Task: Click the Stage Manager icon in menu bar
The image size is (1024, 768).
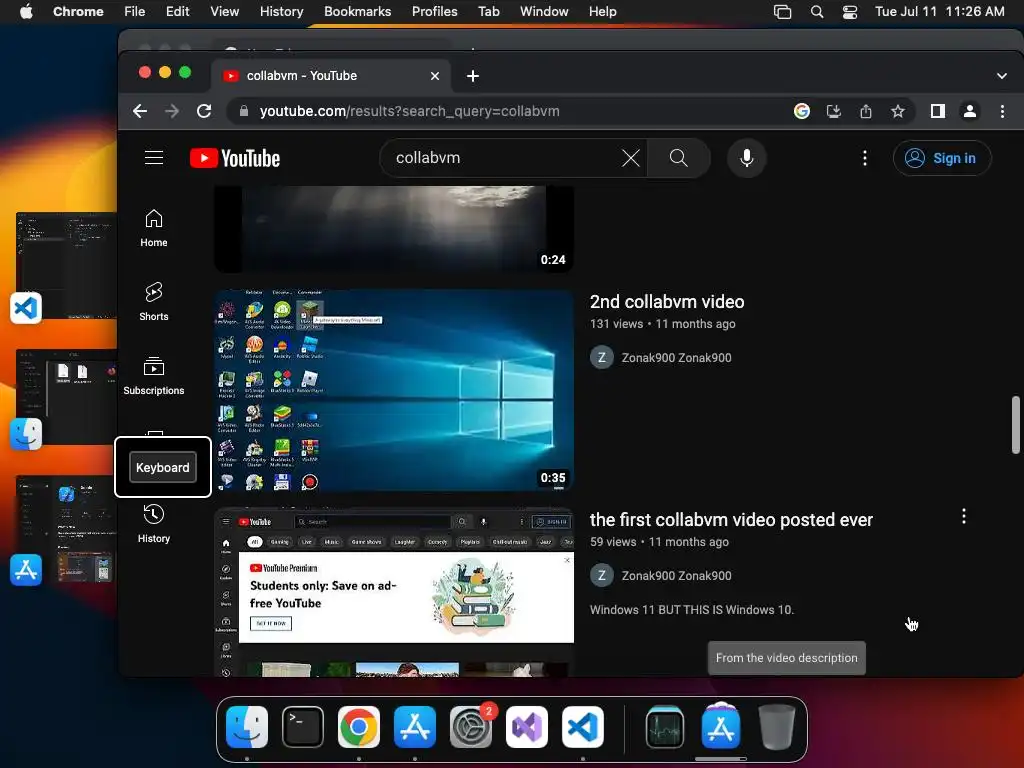Action: [x=782, y=11]
